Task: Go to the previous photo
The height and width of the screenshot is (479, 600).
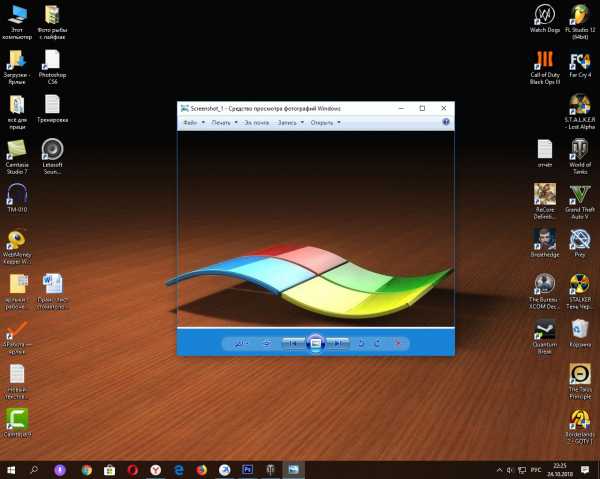Action: pos(292,343)
